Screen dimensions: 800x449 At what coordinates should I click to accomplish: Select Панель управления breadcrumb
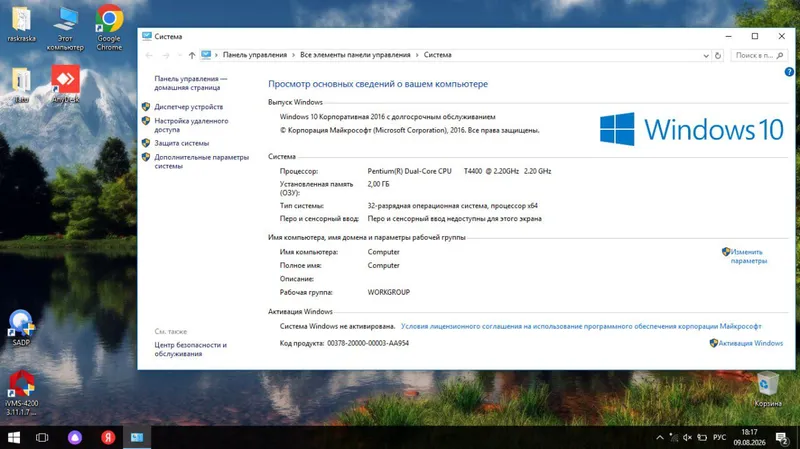tap(255, 55)
